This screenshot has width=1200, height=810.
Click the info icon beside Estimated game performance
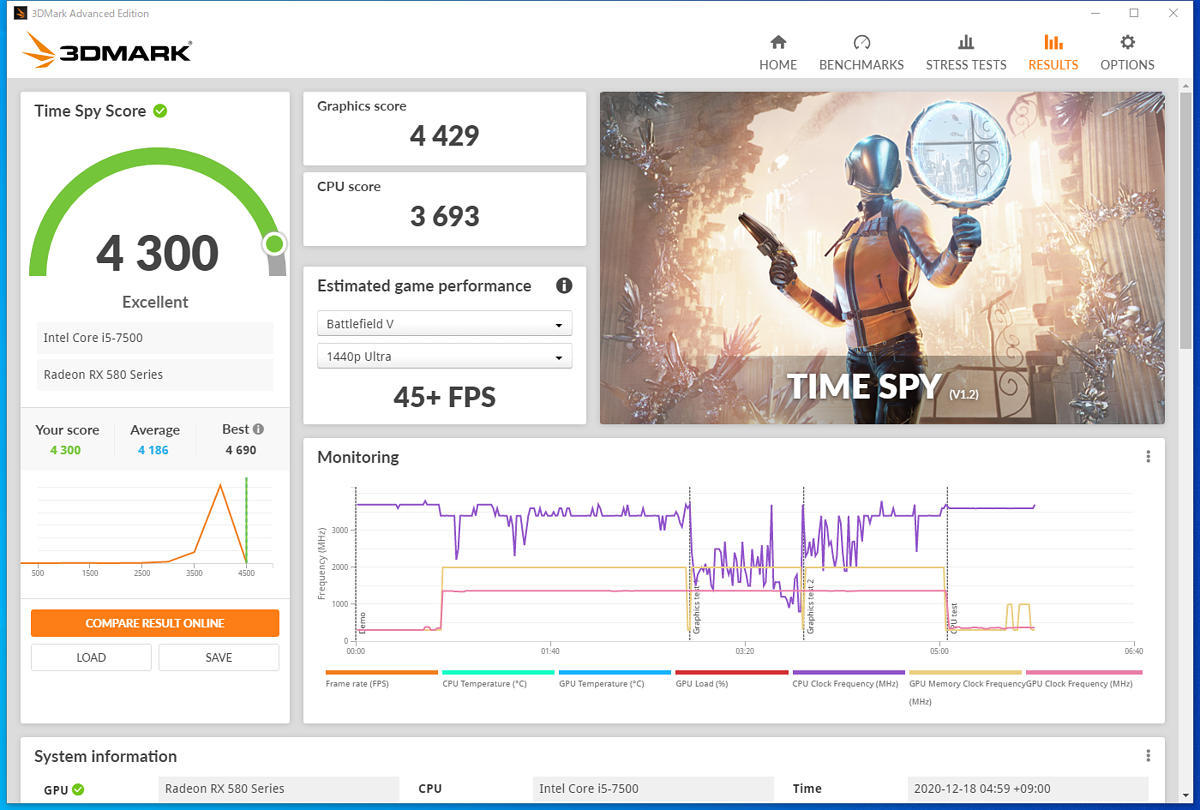click(564, 286)
